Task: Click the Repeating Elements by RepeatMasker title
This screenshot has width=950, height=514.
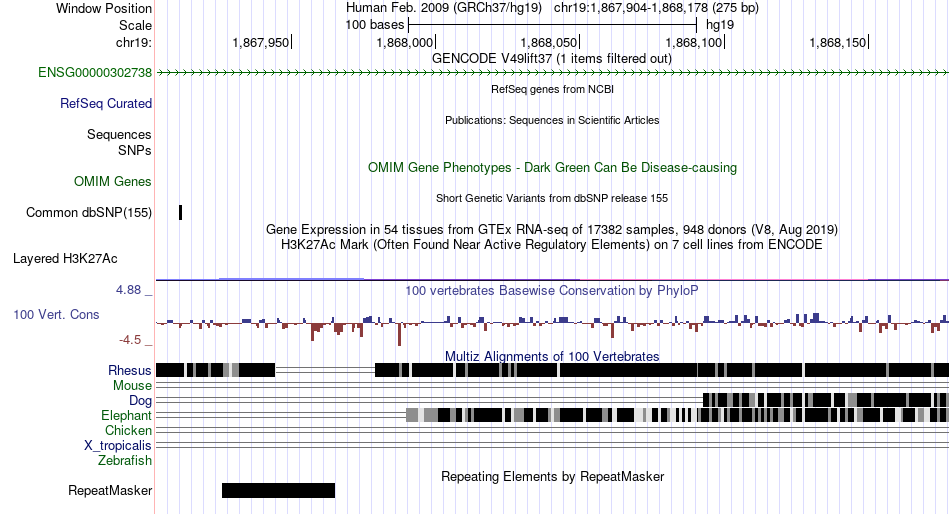Action: pyautogui.click(x=552, y=476)
